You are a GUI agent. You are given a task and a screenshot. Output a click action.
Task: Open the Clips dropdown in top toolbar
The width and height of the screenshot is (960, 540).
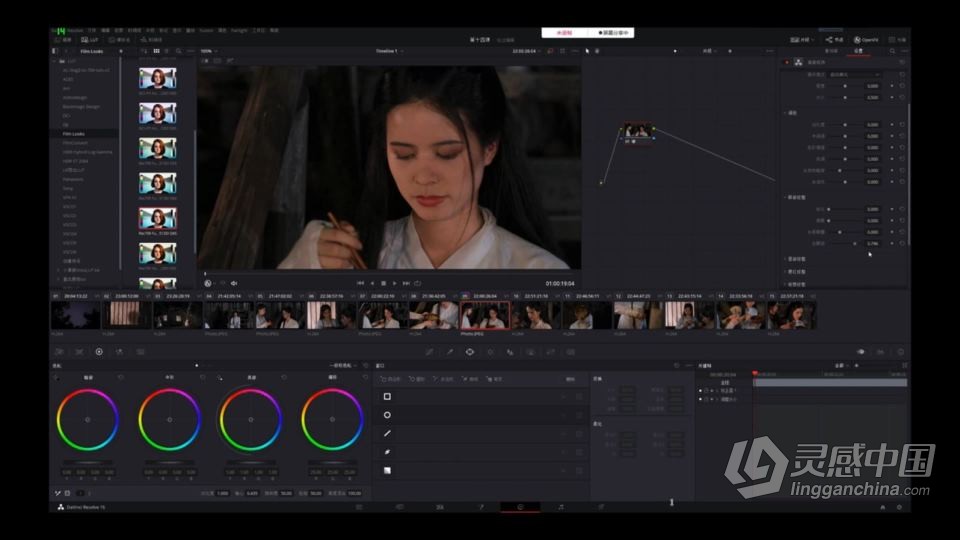coord(803,40)
